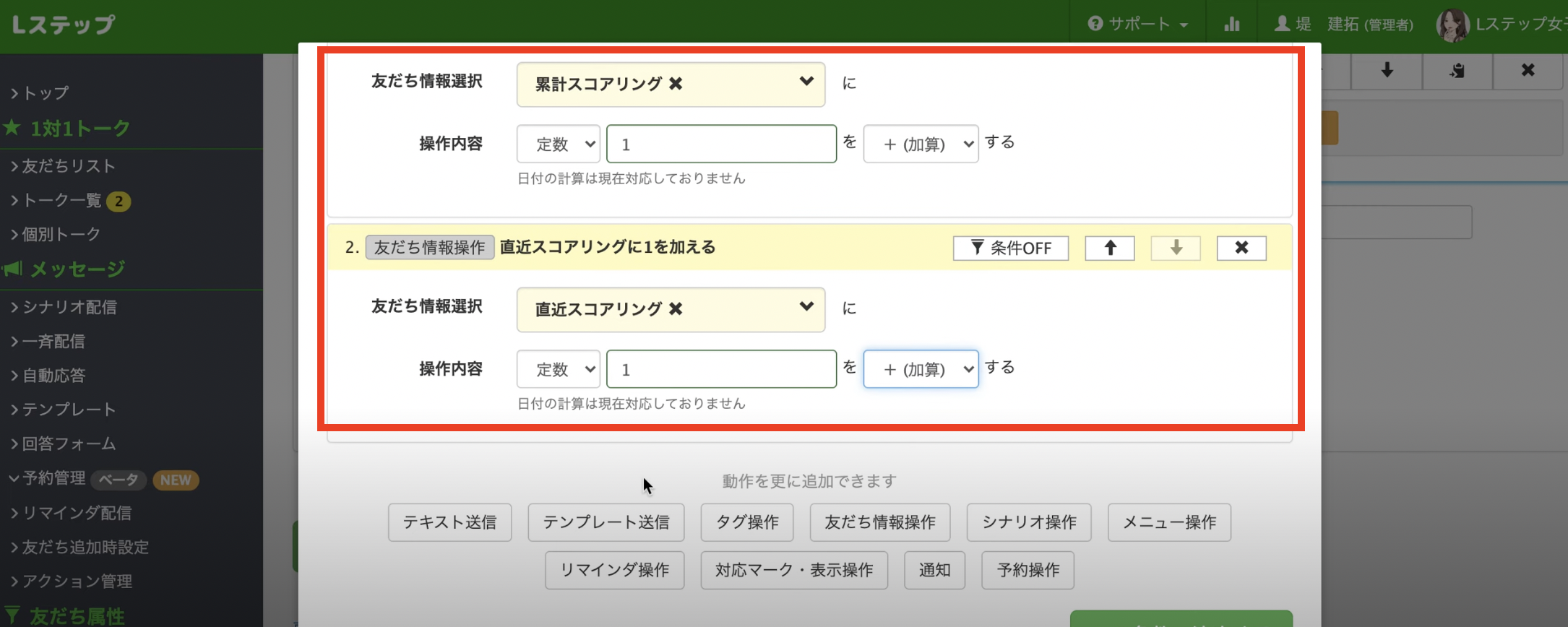1568x627 pixels.
Task: Remove 累計スコアリング selection with X icon
Action: (x=676, y=84)
